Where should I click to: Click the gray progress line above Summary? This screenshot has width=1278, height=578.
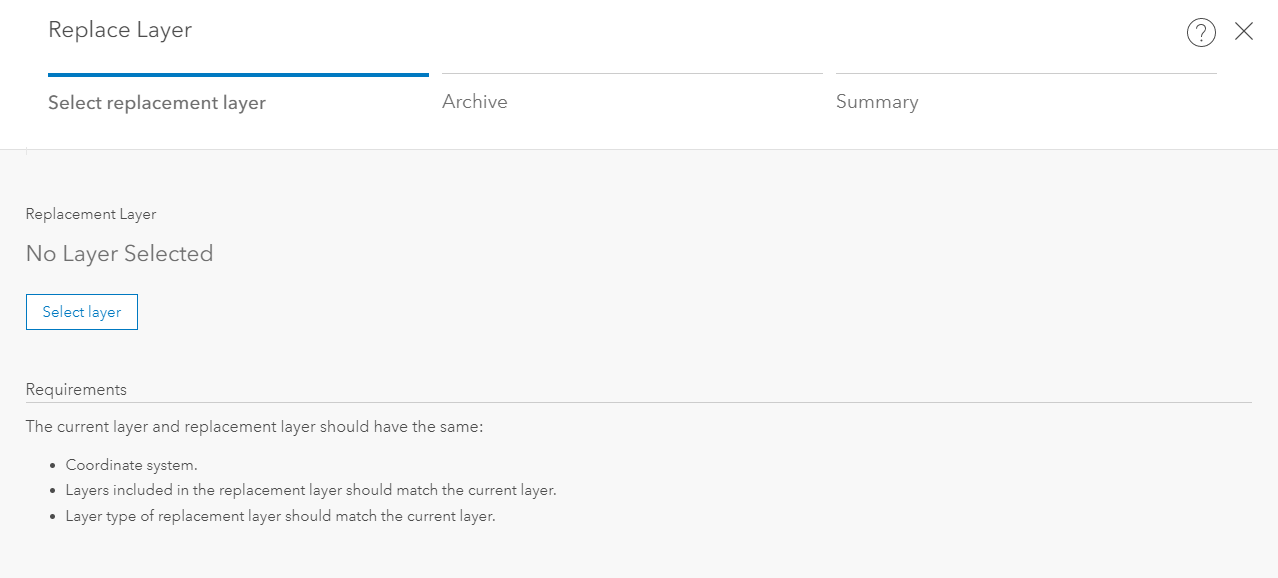pyautogui.click(x=1026, y=74)
